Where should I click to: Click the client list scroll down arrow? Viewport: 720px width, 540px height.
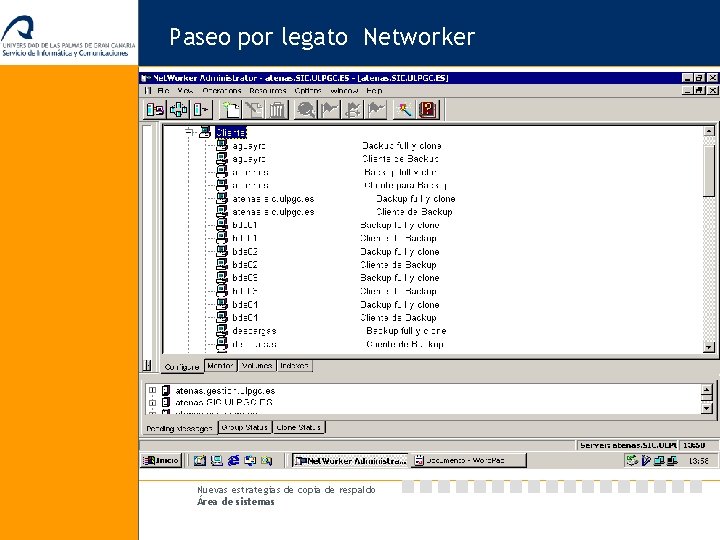coord(709,348)
